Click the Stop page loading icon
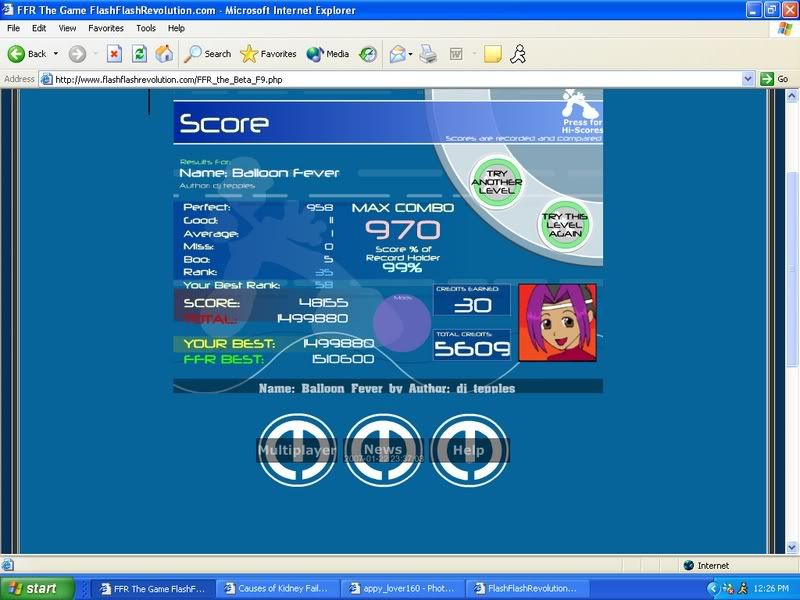This screenshot has width=800, height=600. pyautogui.click(x=114, y=54)
